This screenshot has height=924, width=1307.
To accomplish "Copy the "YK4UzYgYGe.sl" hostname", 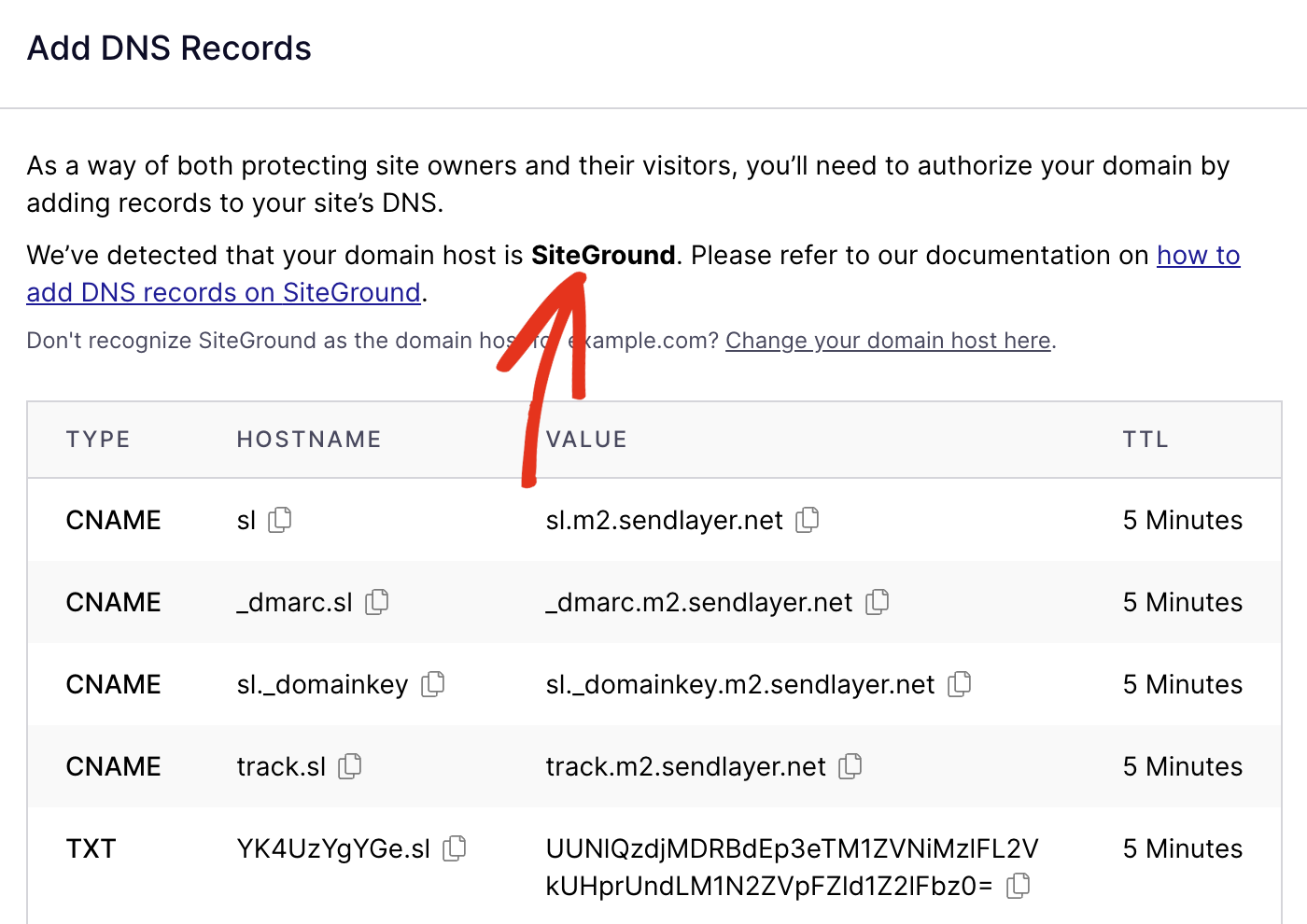I will (x=456, y=848).
